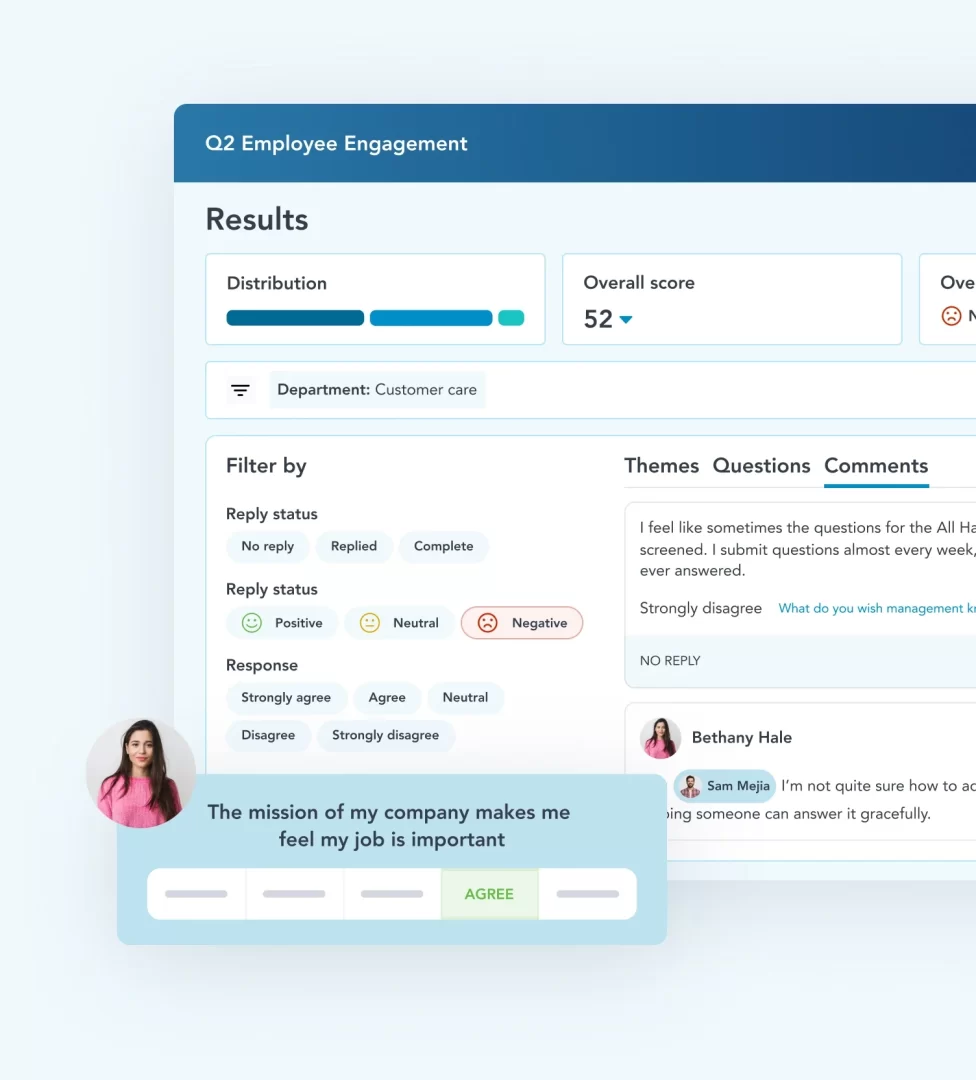Choose the first survey answer option
Image resolution: width=976 pixels, height=1080 pixels.
196,894
